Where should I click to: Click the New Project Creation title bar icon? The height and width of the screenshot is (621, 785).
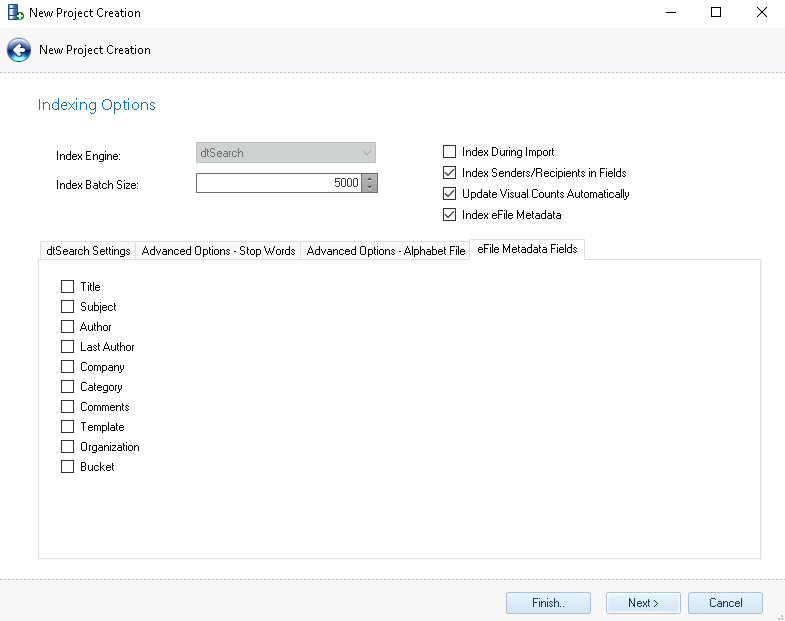pos(15,13)
